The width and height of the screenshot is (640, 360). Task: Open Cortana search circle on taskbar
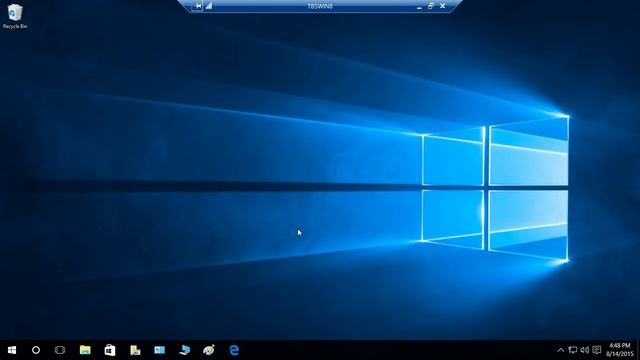[x=36, y=350]
